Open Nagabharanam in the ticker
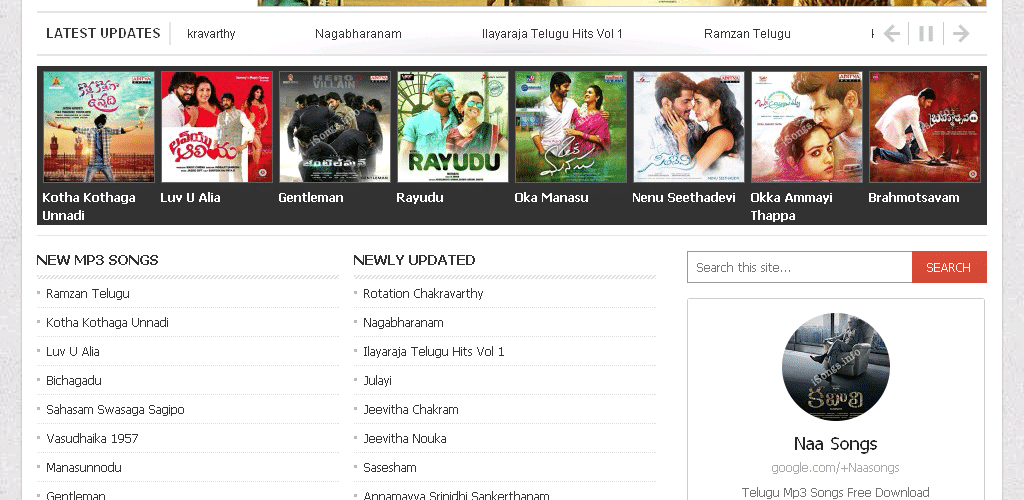The image size is (1024, 500). pyautogui.click(x=358, y=34)
